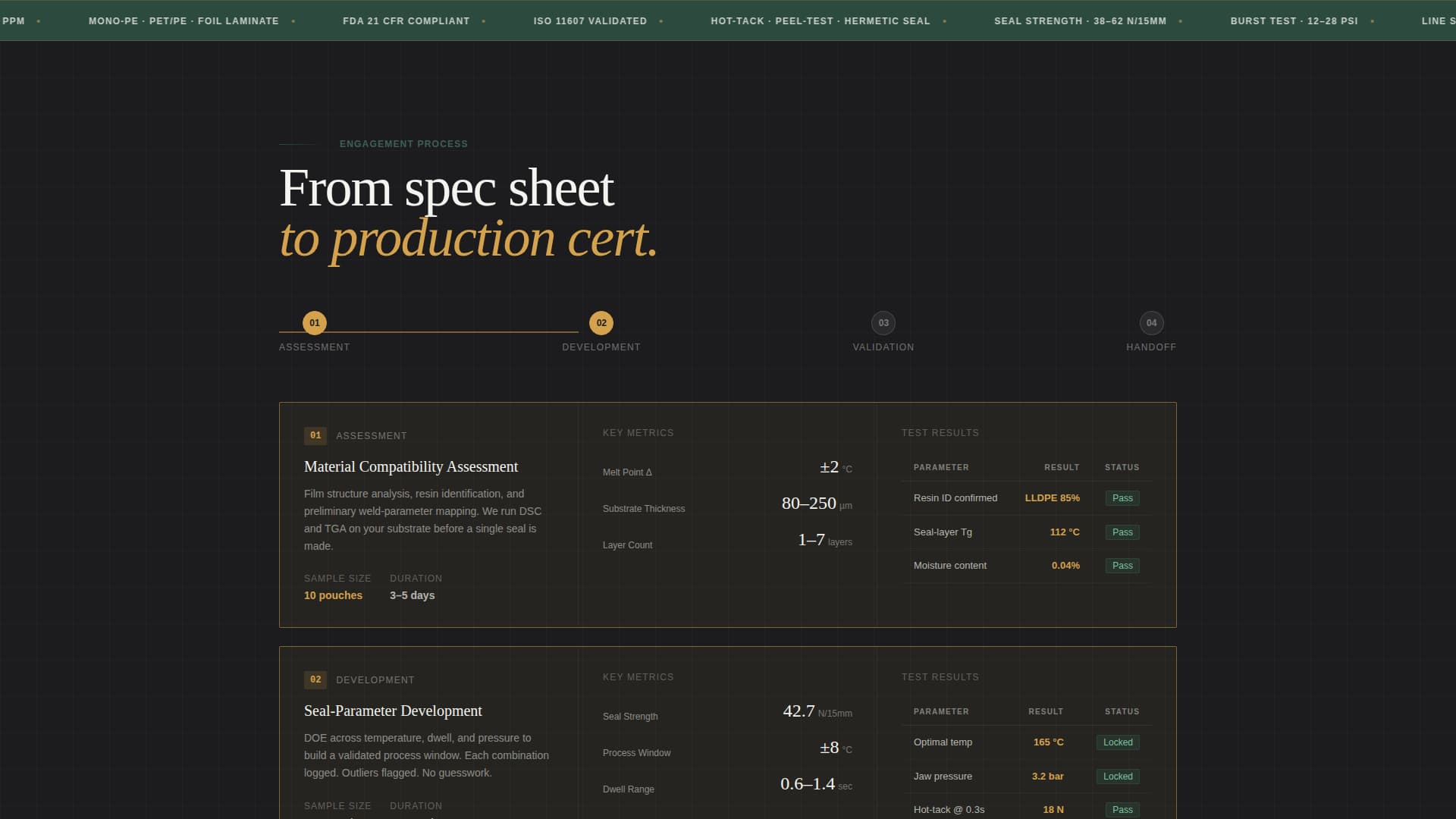The height and width of the screenshot is (819, 1456).
Task: Click the 01 badge on the Assessment card
Action: pyautogui.click(x=315, y=435)
